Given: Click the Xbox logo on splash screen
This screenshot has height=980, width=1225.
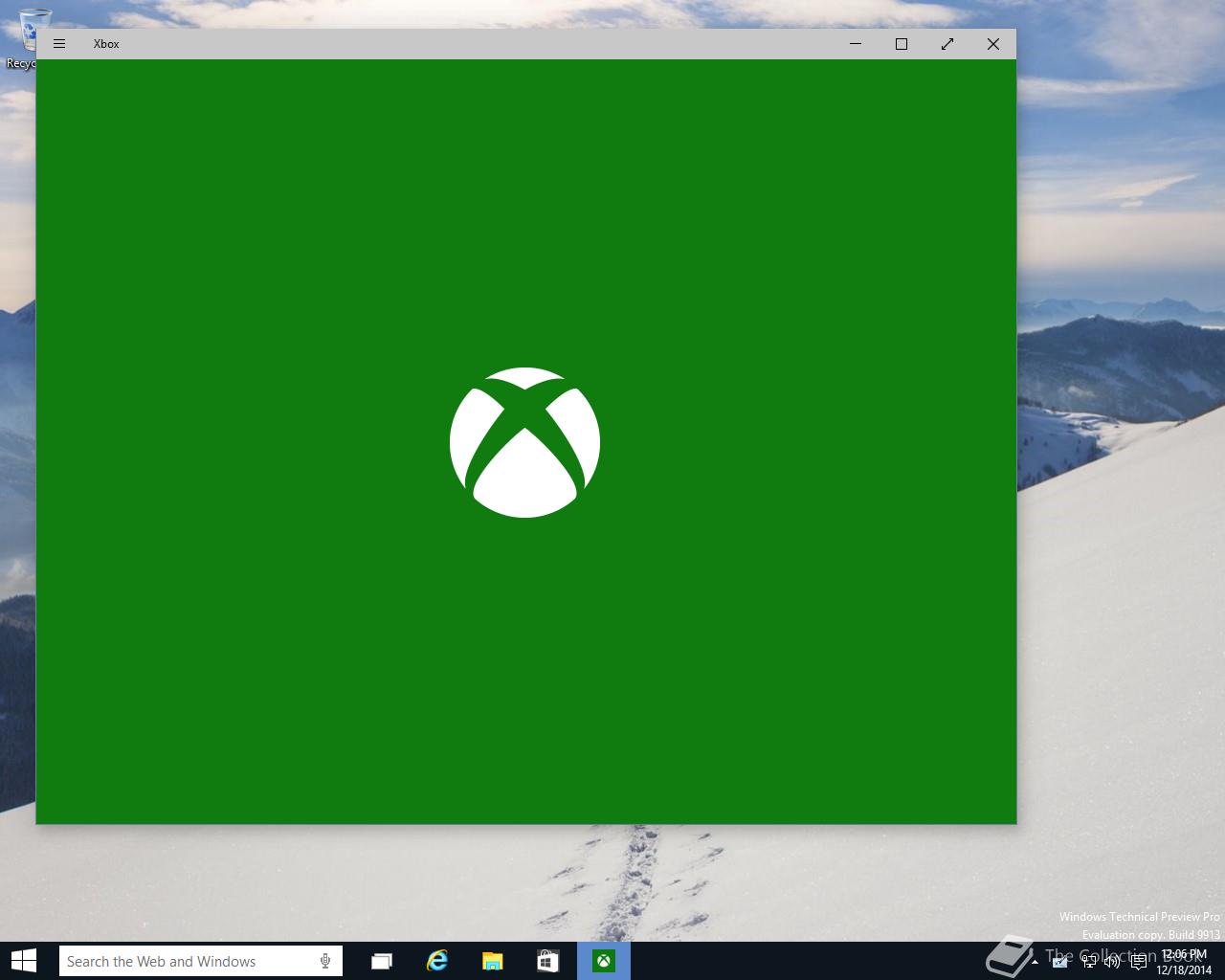Looking at the screenshot, I should coord(524,442).
